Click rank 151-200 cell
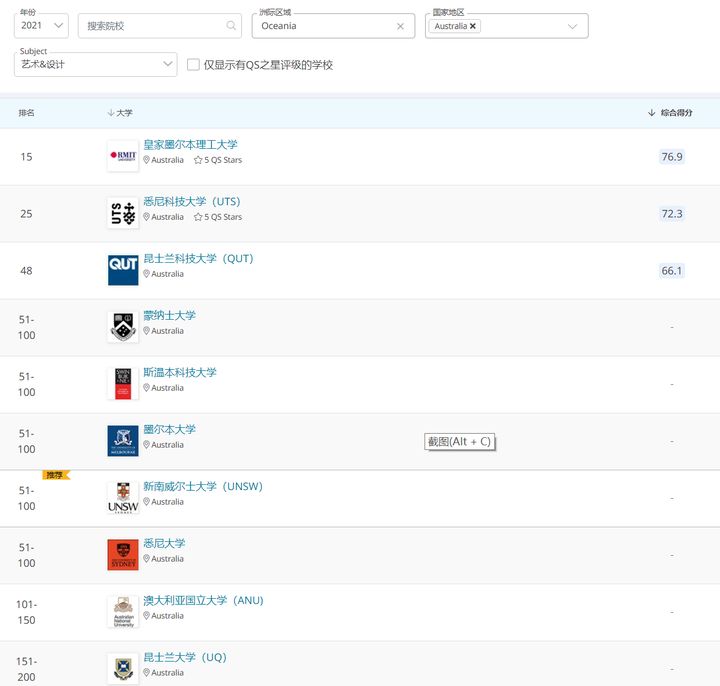Viewport: 720px width, 686px height. pyautogui.click(x=27, y=669)
